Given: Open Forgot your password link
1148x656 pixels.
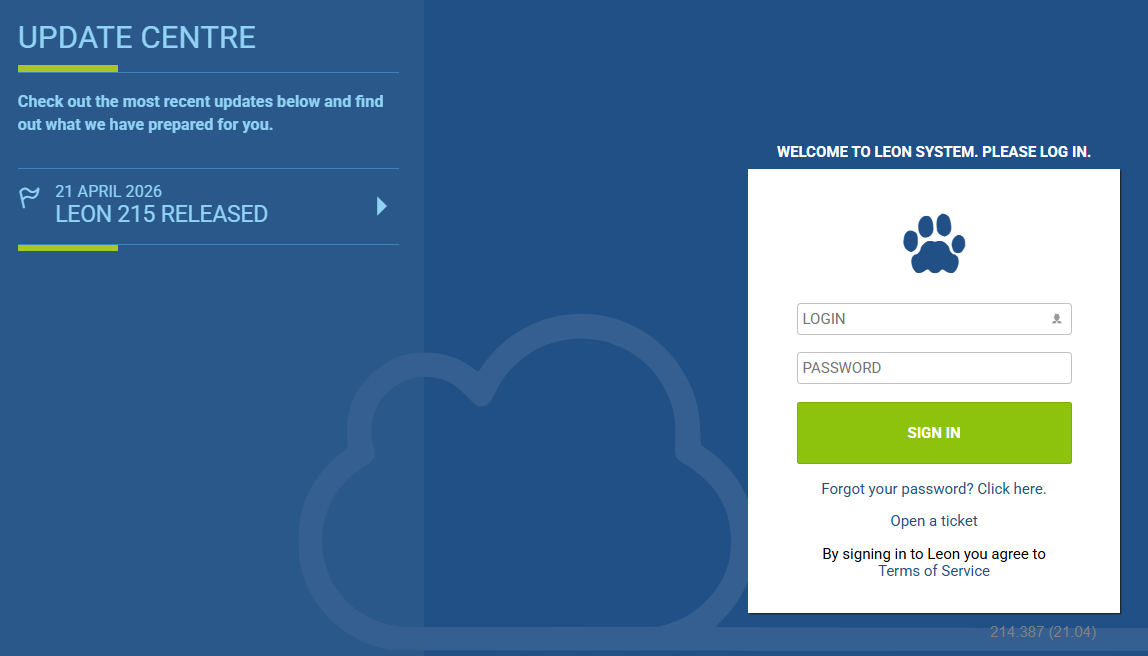Looking at the screenshot, I should click(x=933, y=488).
